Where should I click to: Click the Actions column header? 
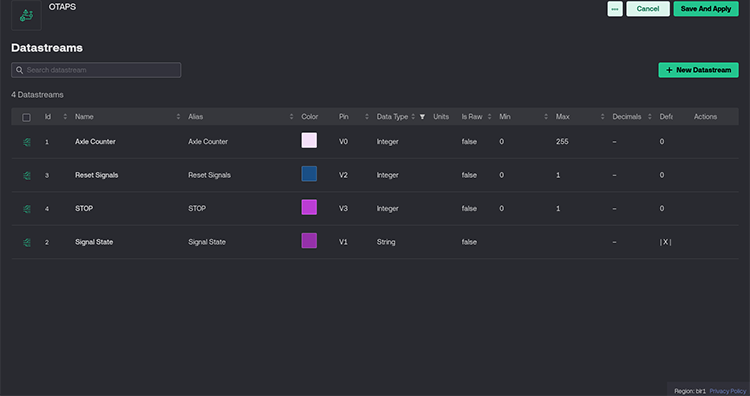[x=706, y=117]
